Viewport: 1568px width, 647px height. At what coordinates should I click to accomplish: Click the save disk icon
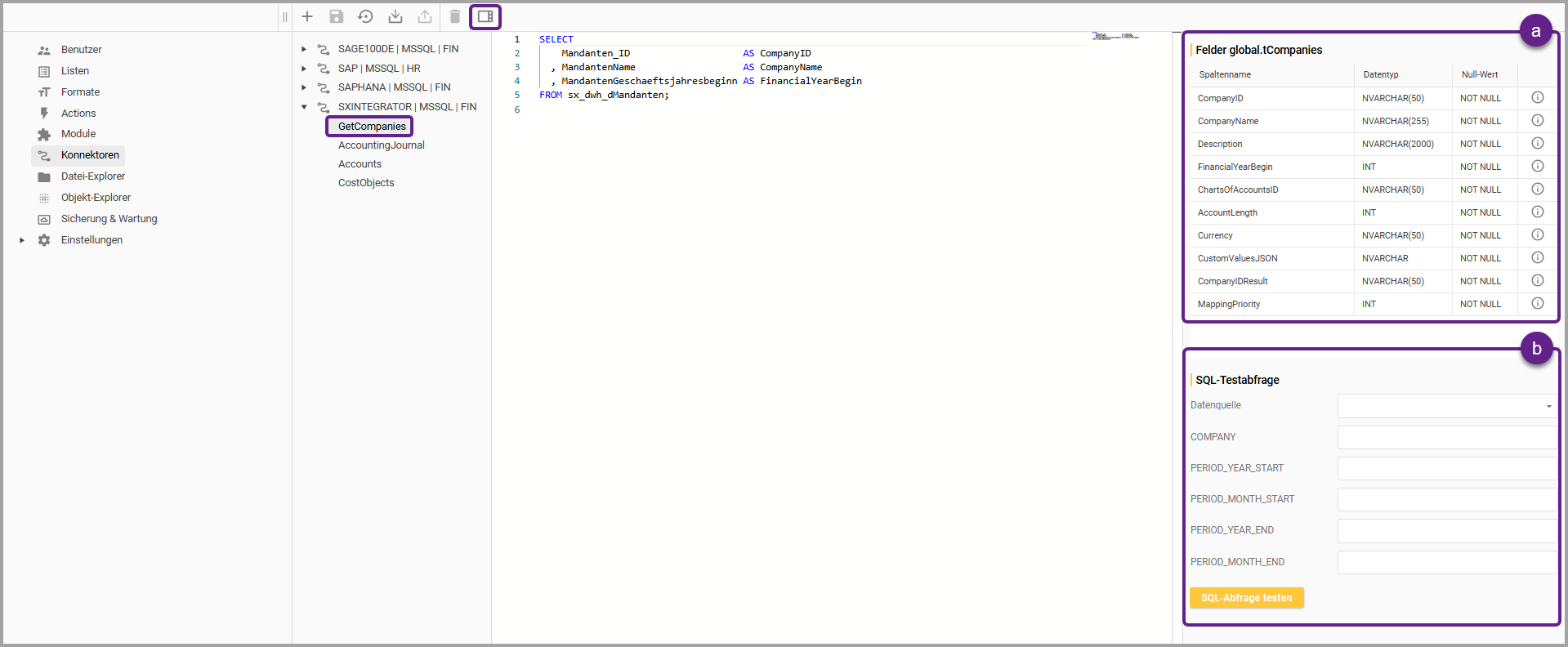coord(337,16)
